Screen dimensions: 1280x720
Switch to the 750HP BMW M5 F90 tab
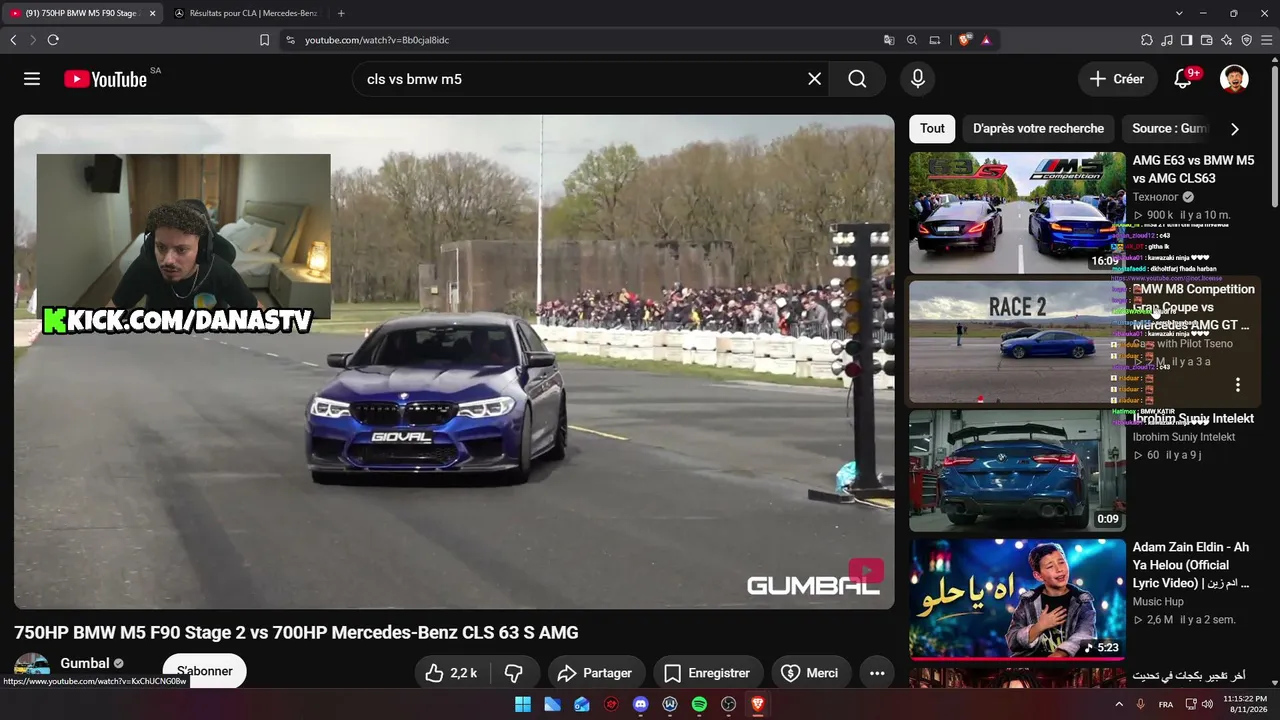[80, 13]
